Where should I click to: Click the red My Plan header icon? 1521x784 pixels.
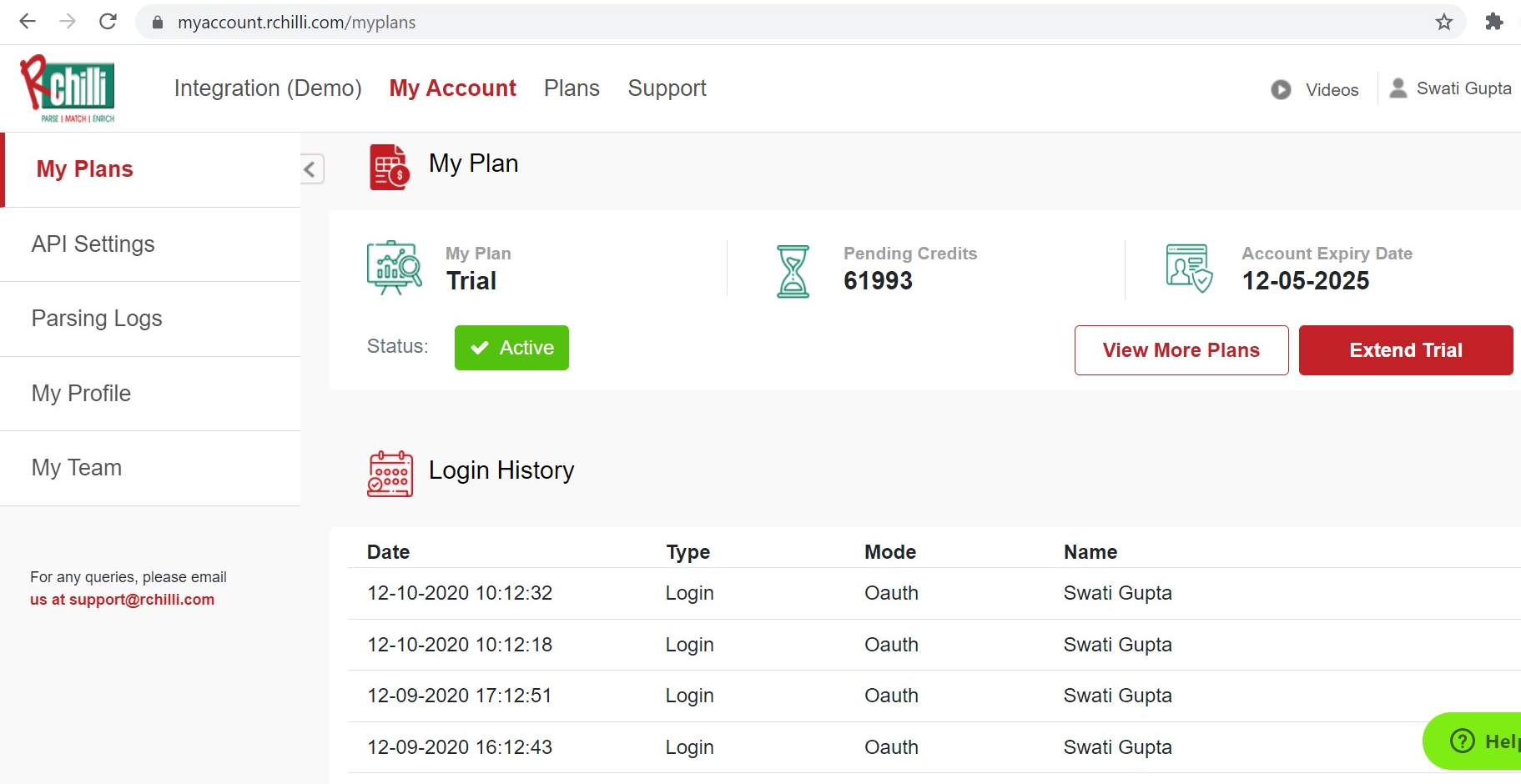[390, 167]
